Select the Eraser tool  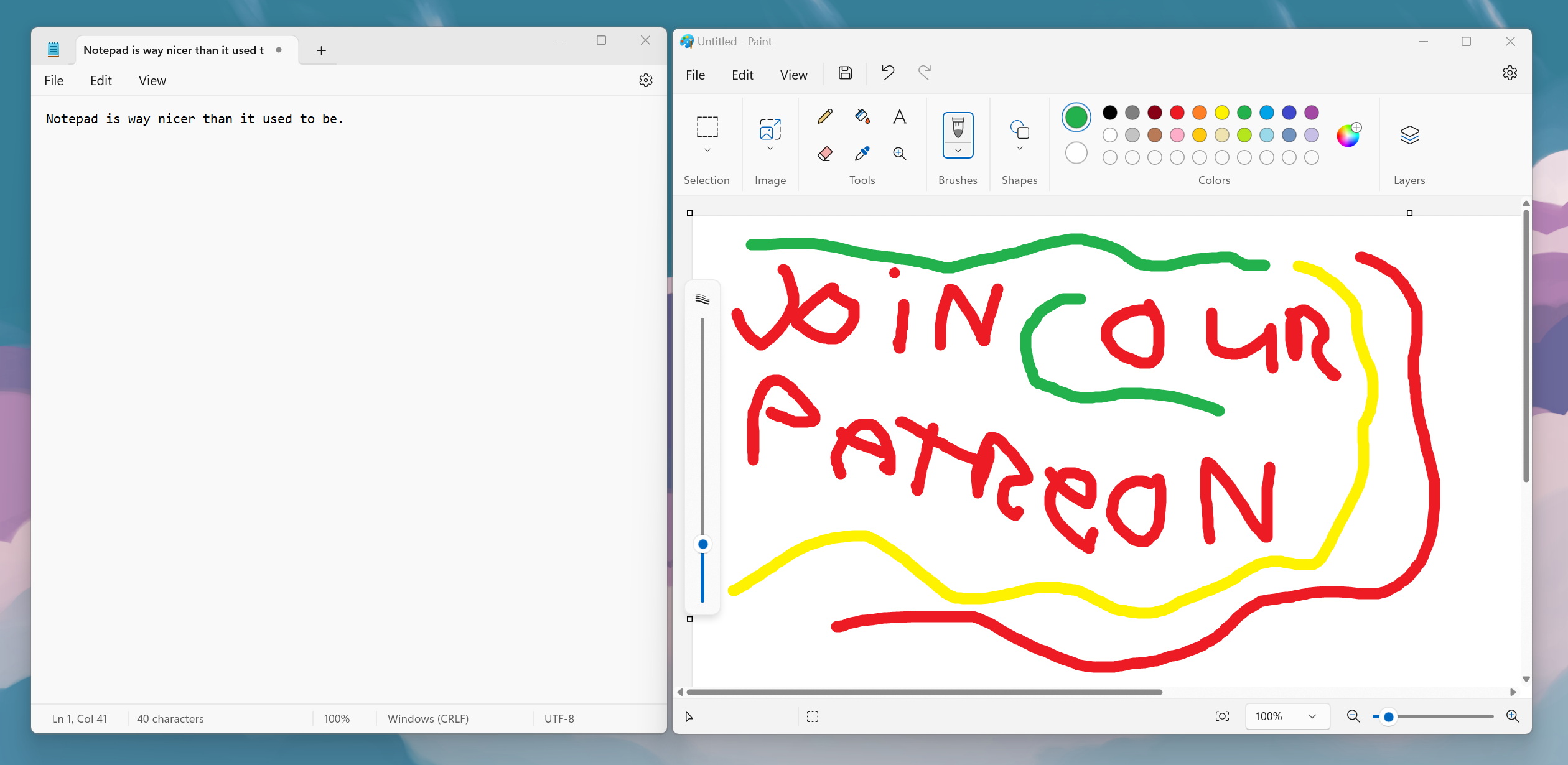click(825, 154)
